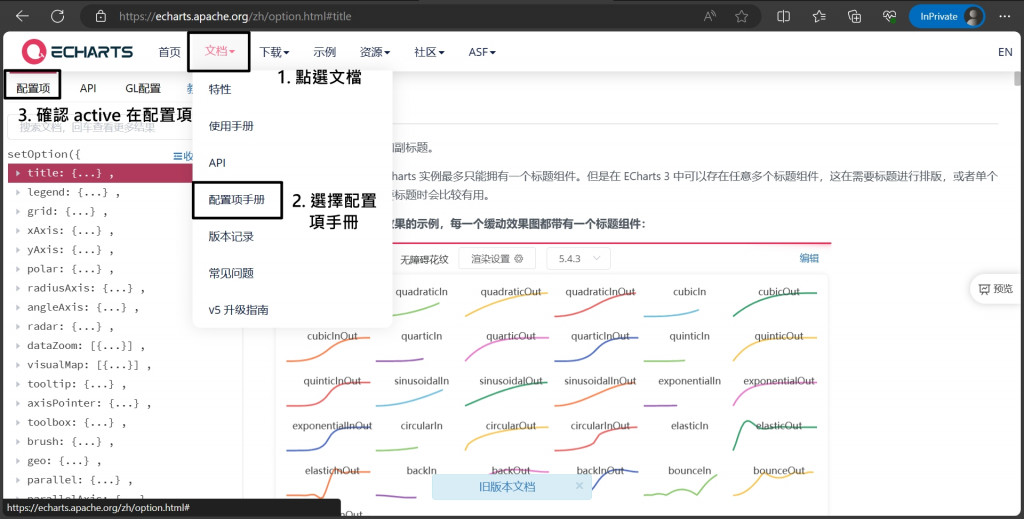Select 版本记录 from the 文档 menu
Image resolution: width=1024 pixels, height=519 pixels.
[x=231, y=236]
